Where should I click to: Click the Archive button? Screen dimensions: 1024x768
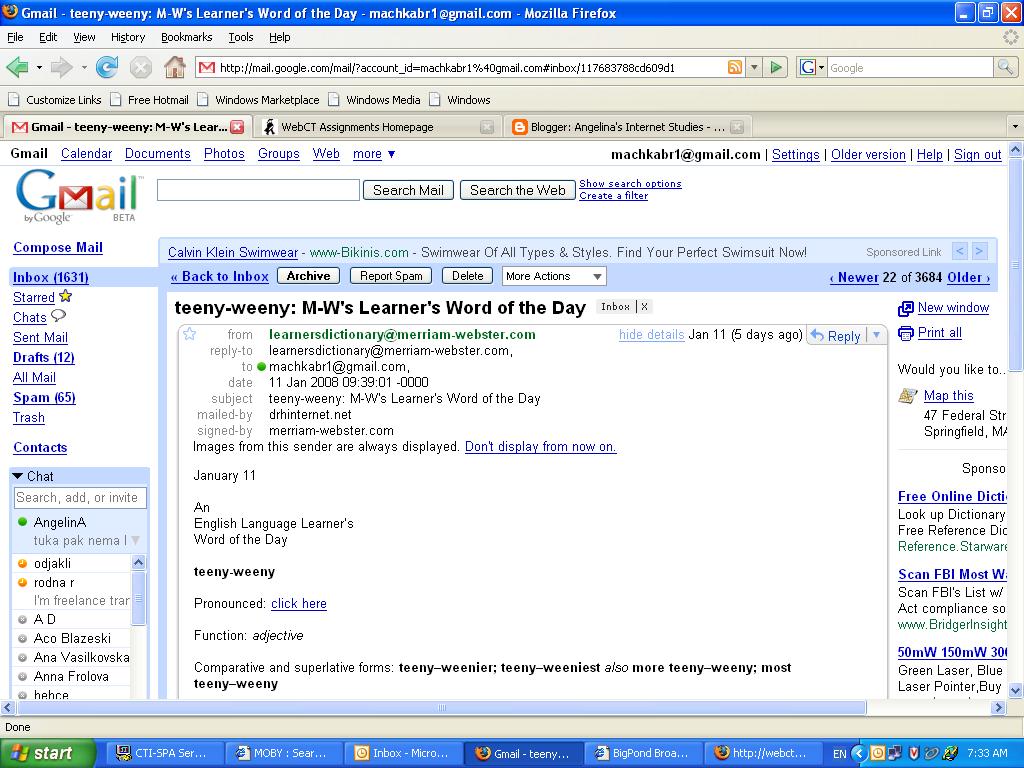pos(308,276)
